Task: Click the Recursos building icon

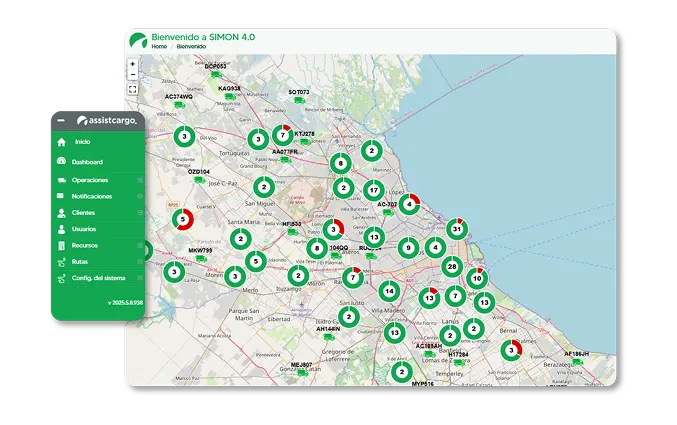Action: 62,245
